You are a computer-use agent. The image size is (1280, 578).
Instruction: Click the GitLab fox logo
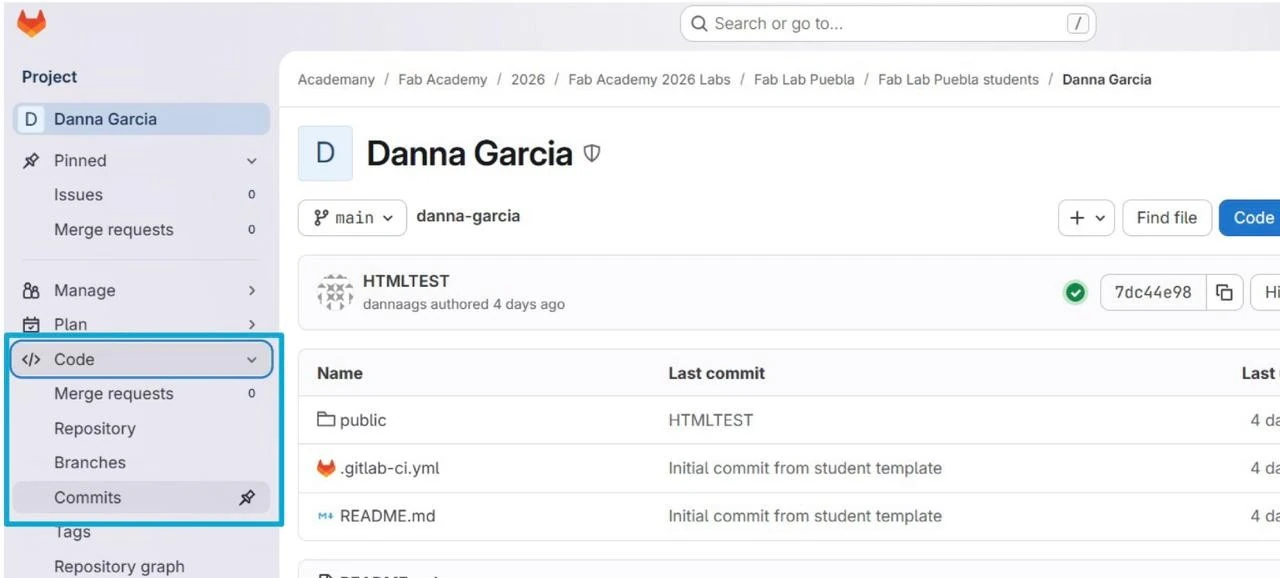tap(32, 24)
